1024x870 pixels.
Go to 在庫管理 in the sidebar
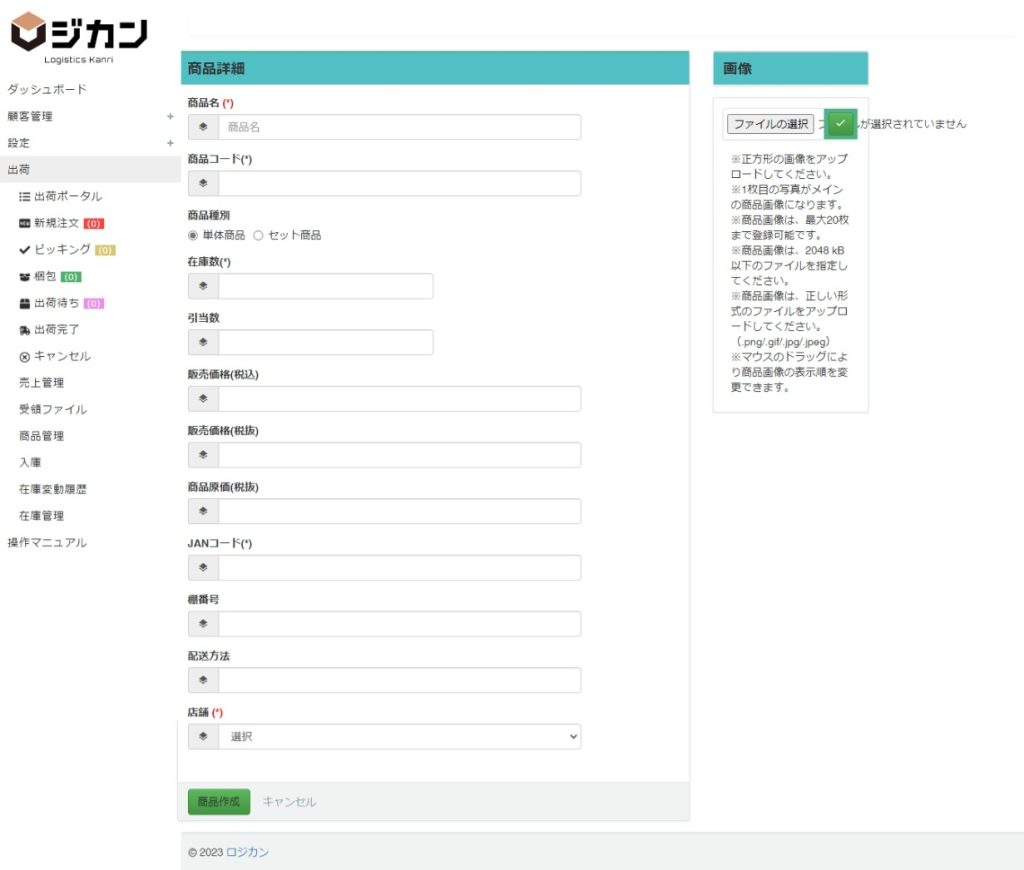[x=41, y=516]
